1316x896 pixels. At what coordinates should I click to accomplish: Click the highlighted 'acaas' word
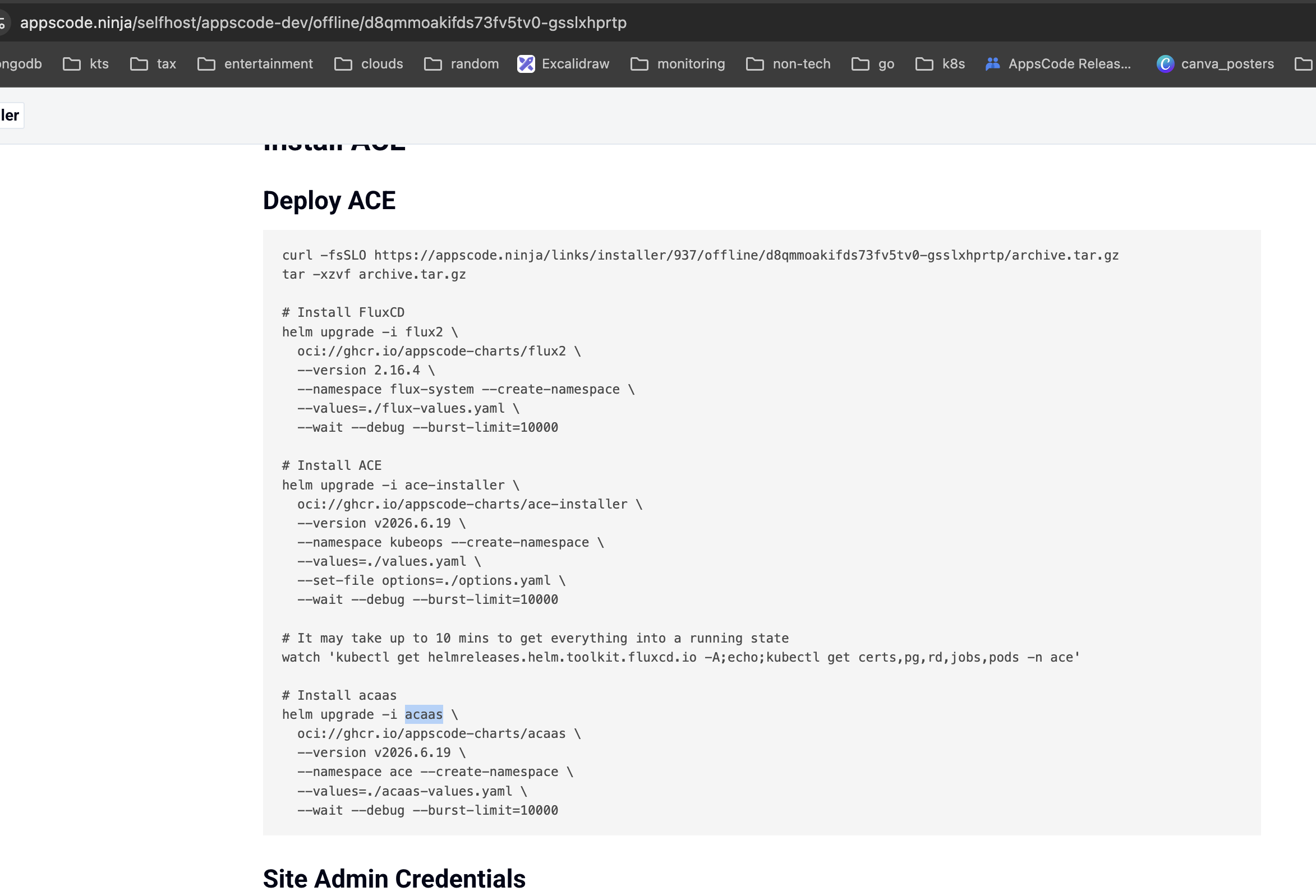point(424,715)
